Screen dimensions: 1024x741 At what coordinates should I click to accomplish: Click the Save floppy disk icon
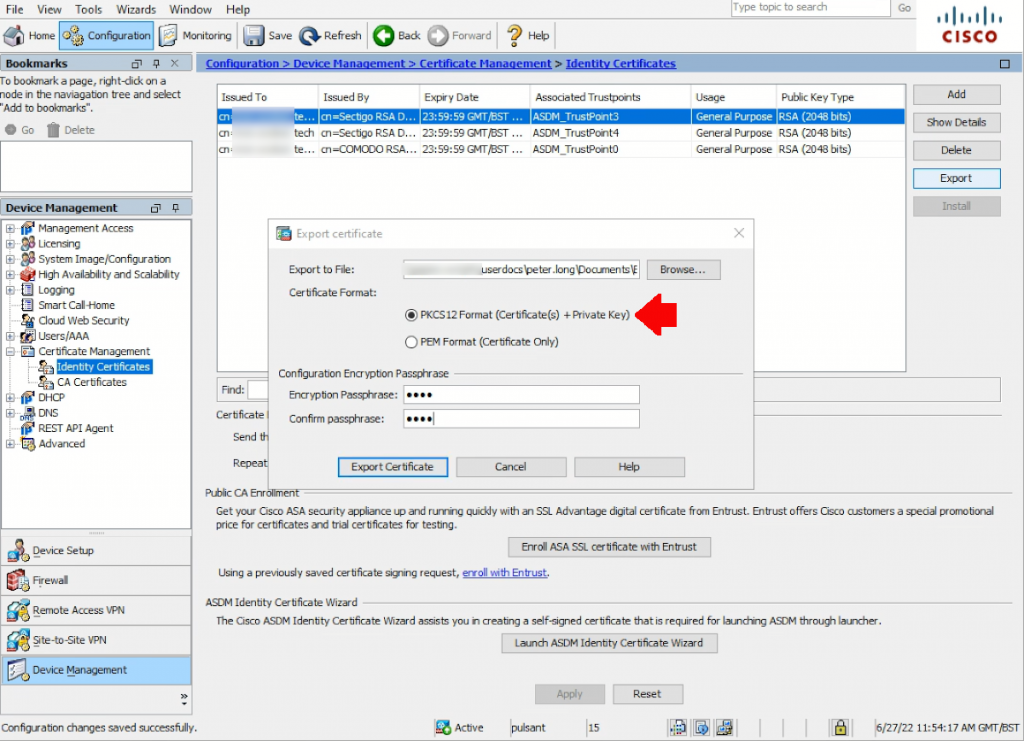pos(253,35)
